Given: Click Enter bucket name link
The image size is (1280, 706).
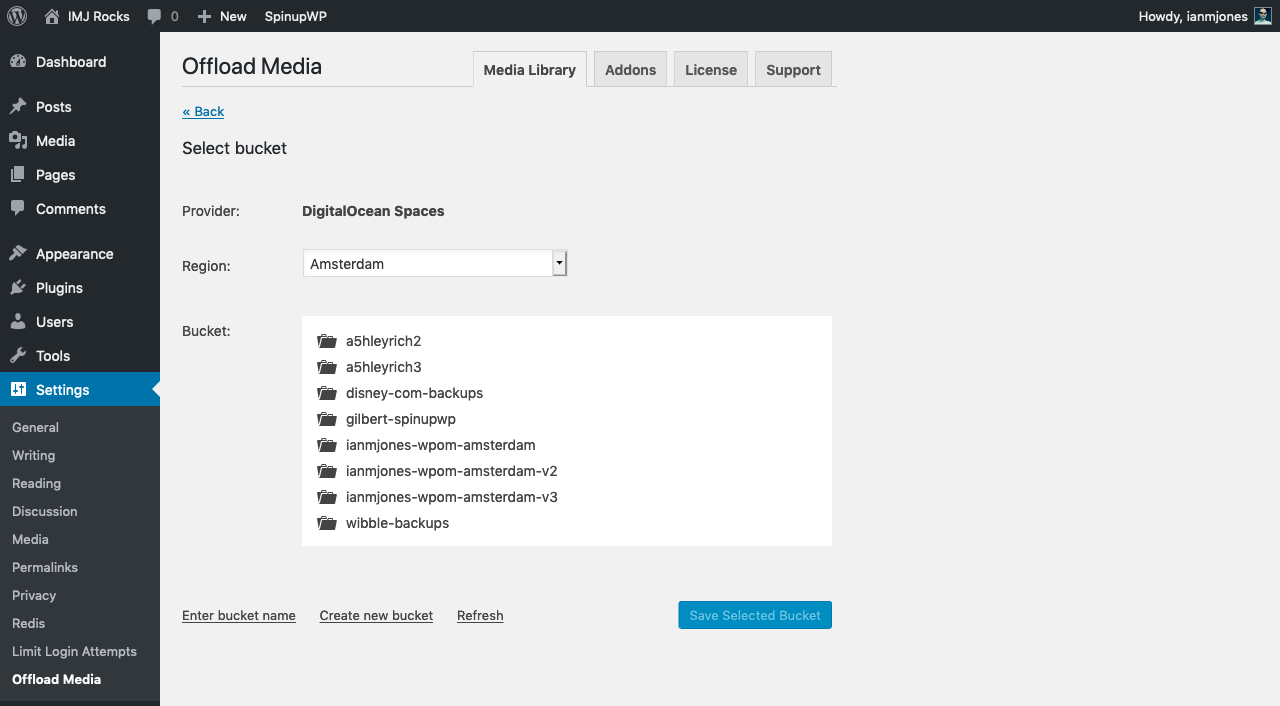Looking at the screenshot, I should (x=239, y=615).
